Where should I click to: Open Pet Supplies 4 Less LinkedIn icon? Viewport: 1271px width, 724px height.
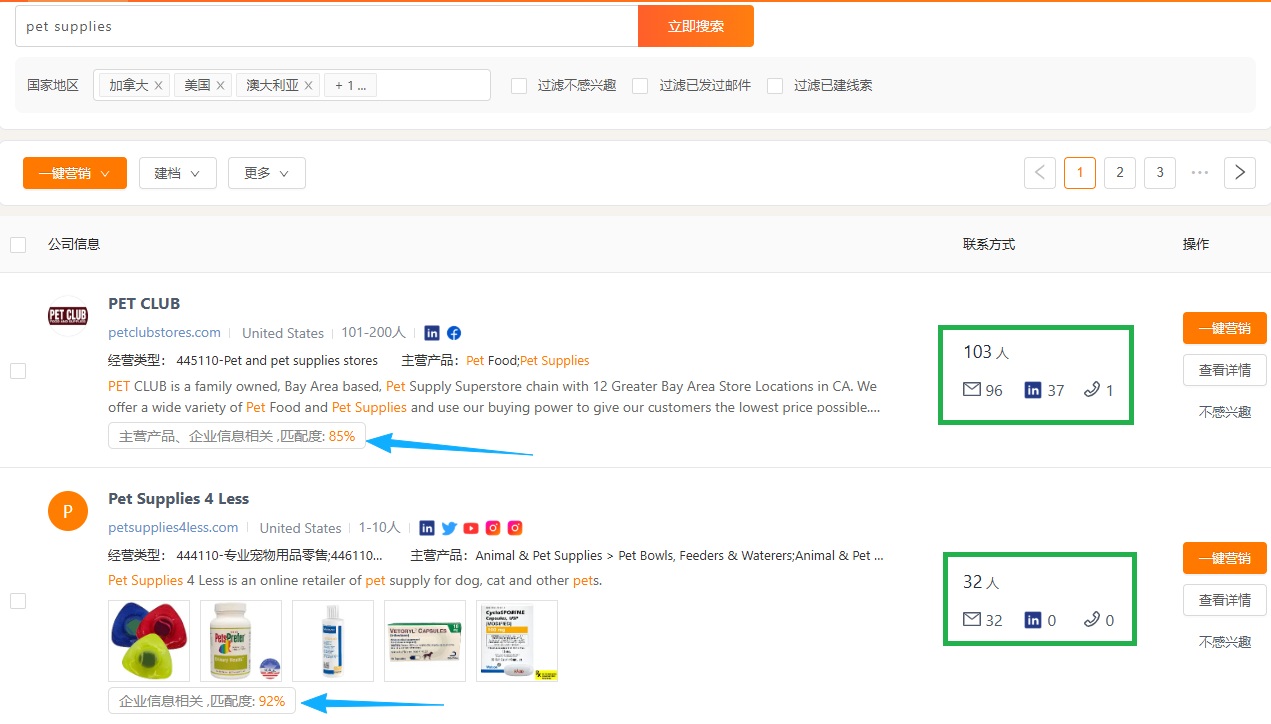point(427,528)
